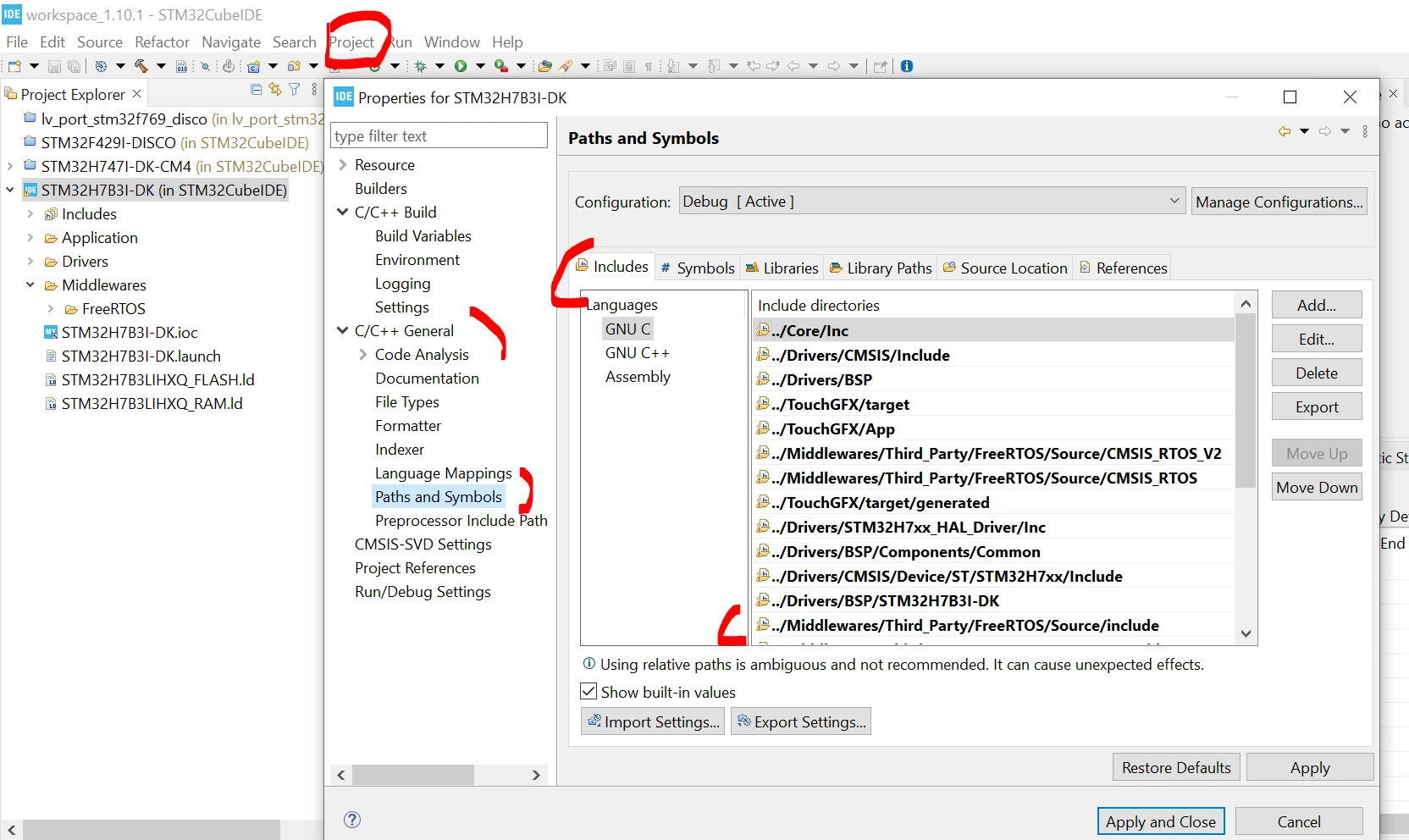This screenshot has width=1409, height=840.
Task: Click the Delete button
Action: click(1317, 373)
